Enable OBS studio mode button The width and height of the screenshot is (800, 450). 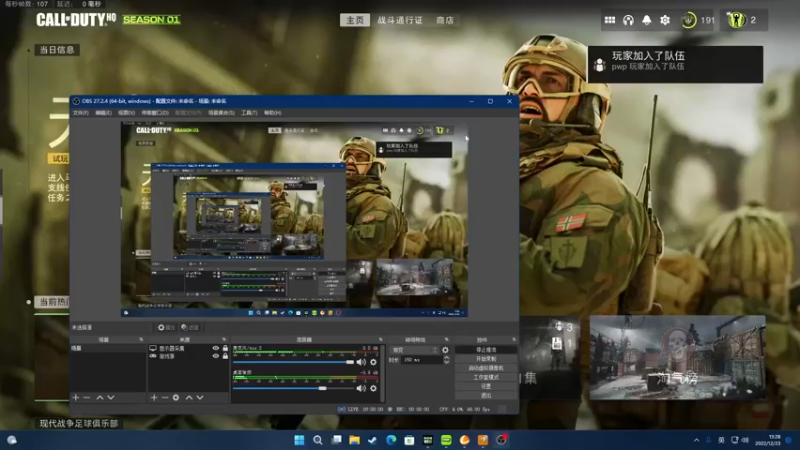click(x=486, y=378)
